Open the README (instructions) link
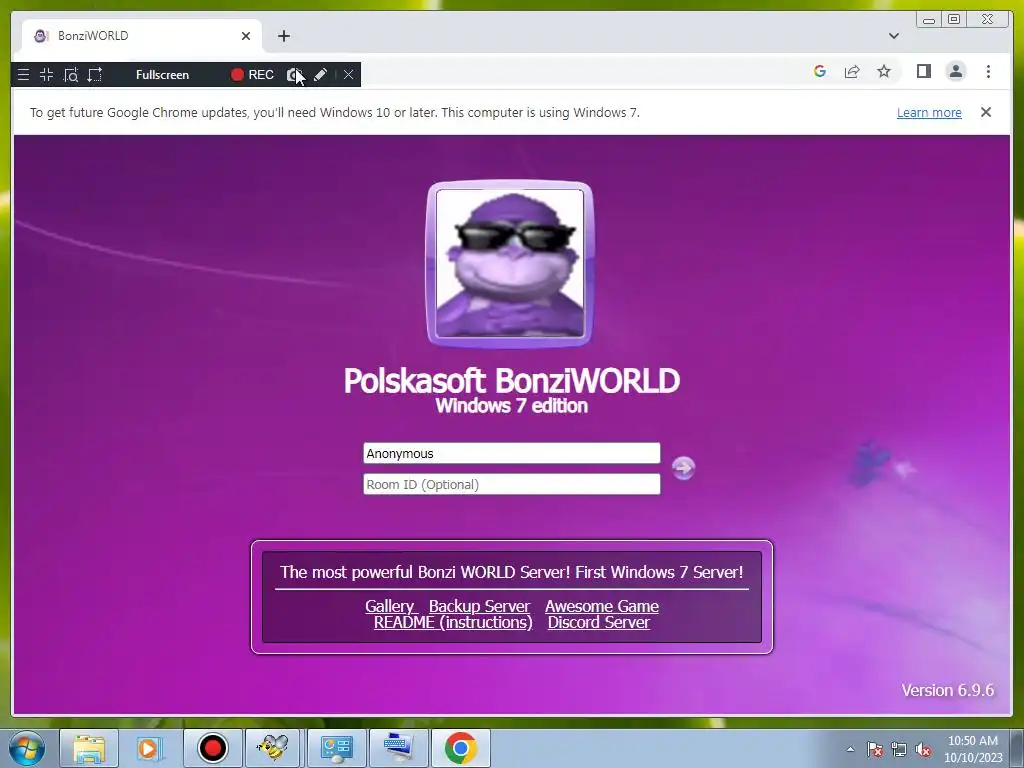The height and width of the screenshot is (768, 1024). pyautogui.click(x=453, y=622)
